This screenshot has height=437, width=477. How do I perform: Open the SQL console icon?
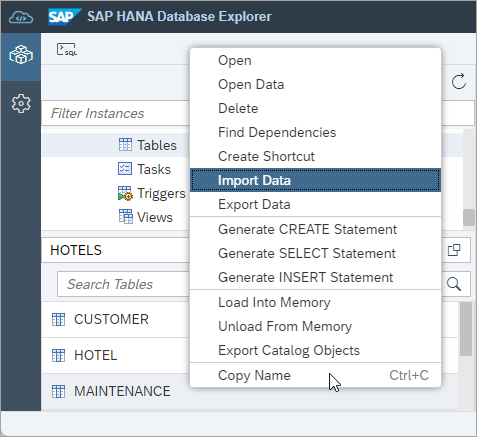(x=67, y=50)
